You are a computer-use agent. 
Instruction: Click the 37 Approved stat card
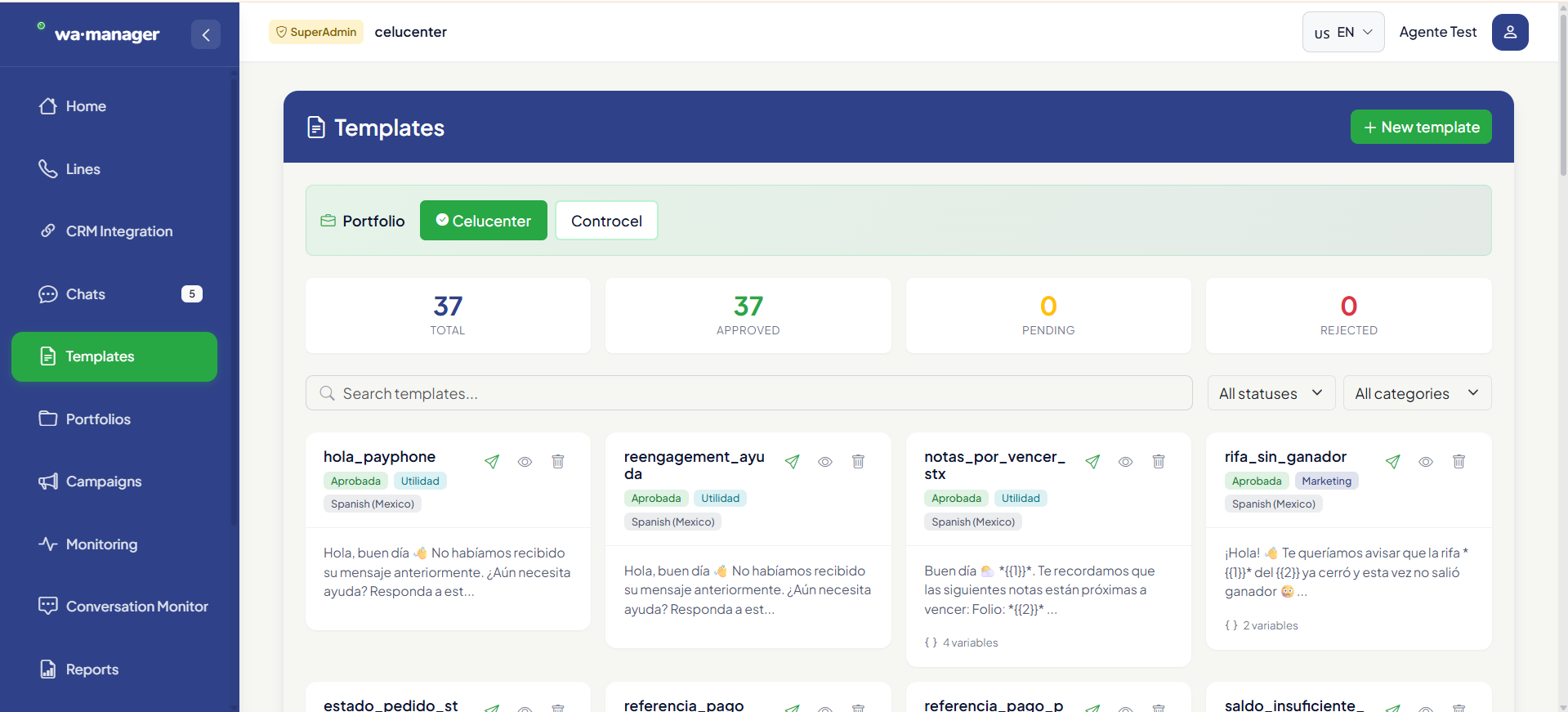point(748,316)
